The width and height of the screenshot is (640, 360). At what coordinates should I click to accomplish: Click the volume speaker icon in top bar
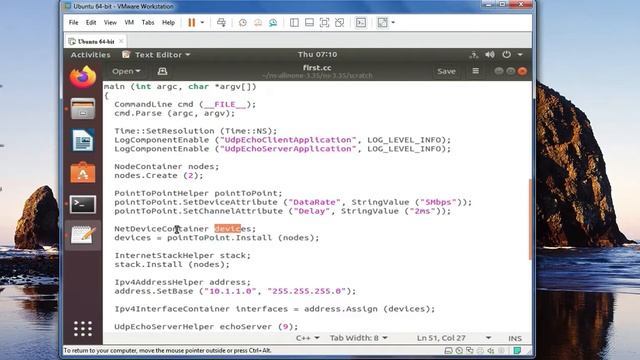coord(490,54)
